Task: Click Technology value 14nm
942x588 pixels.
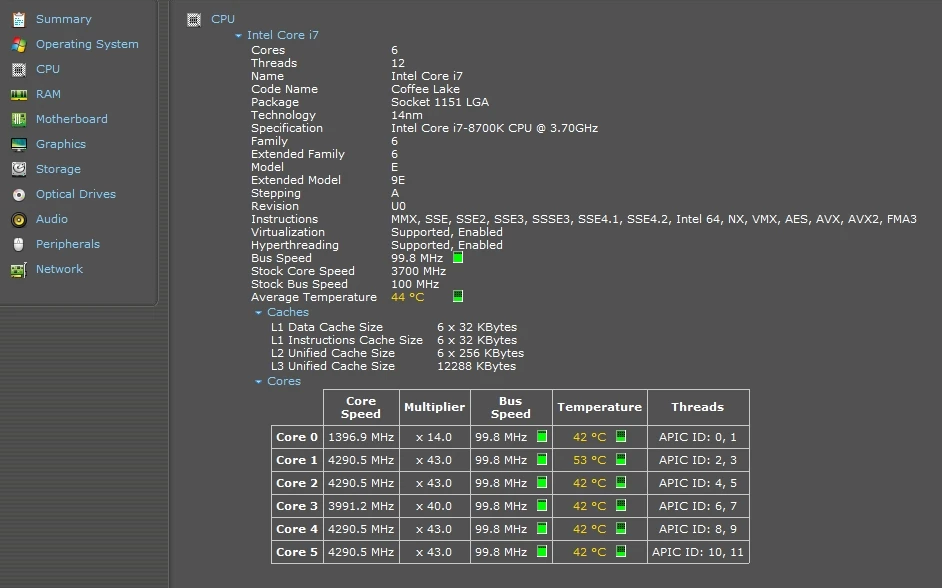Action: coord(407,115)
